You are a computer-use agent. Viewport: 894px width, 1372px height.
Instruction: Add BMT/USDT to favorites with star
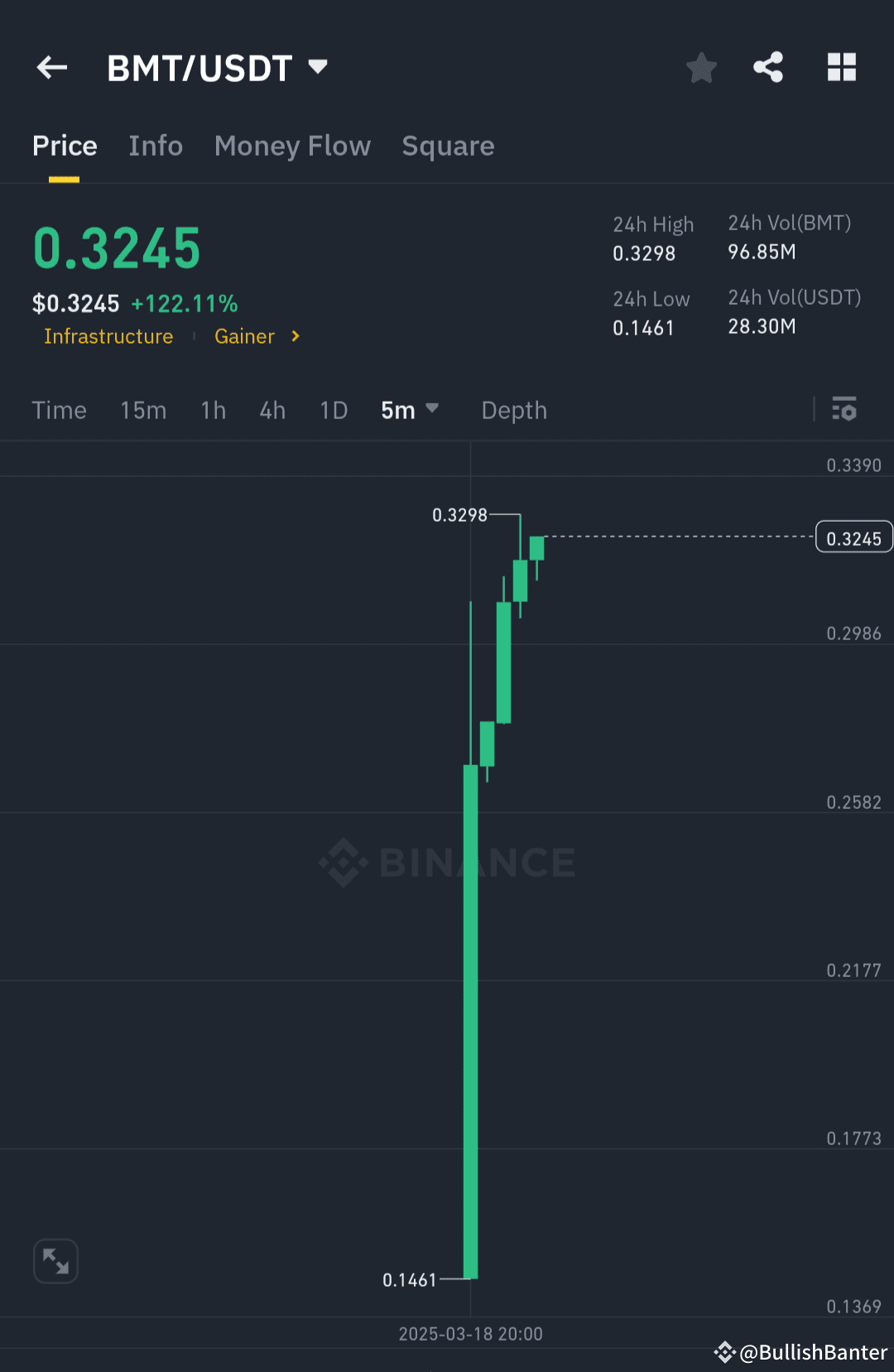701,68
